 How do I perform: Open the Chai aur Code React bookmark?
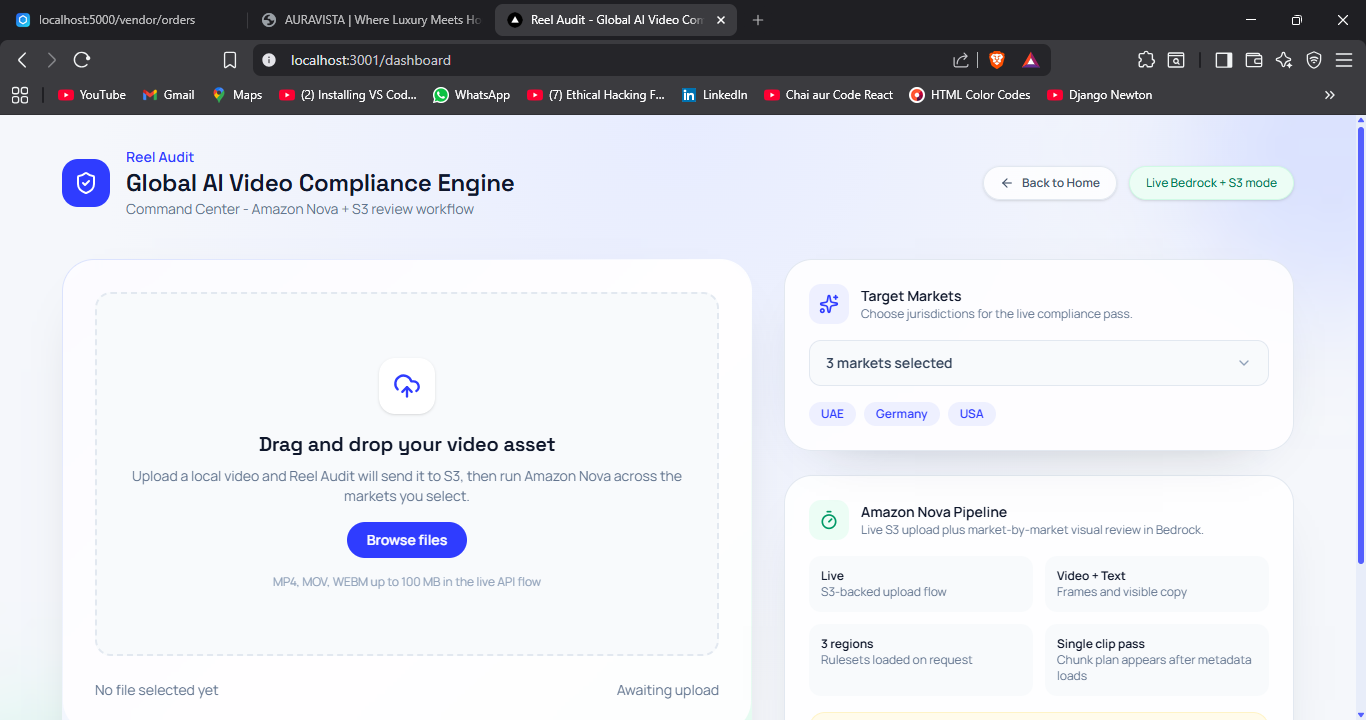click(829, 95)
